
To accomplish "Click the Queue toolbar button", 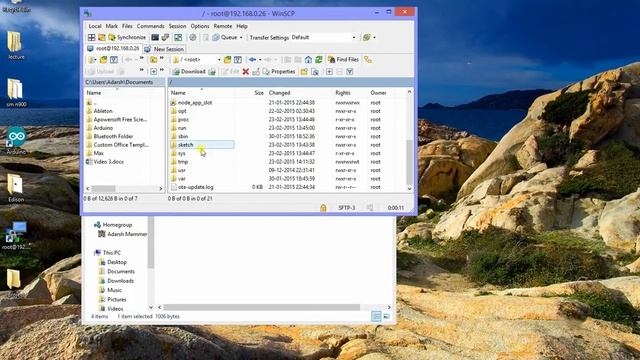I will (x=225, y=38).
